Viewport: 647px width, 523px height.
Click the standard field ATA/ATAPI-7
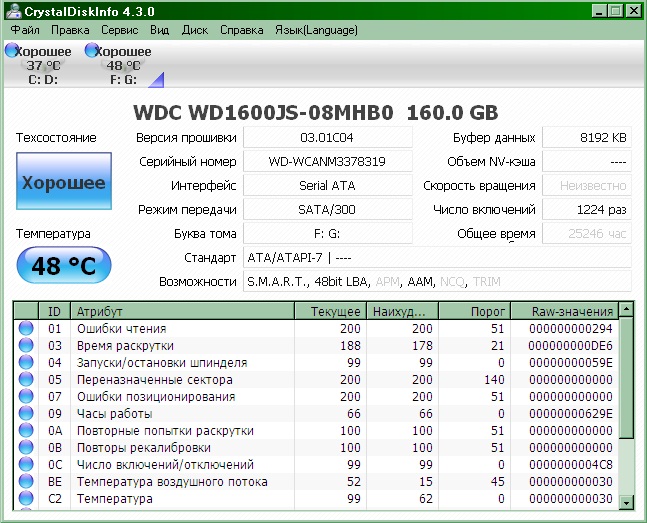(437, 258)
